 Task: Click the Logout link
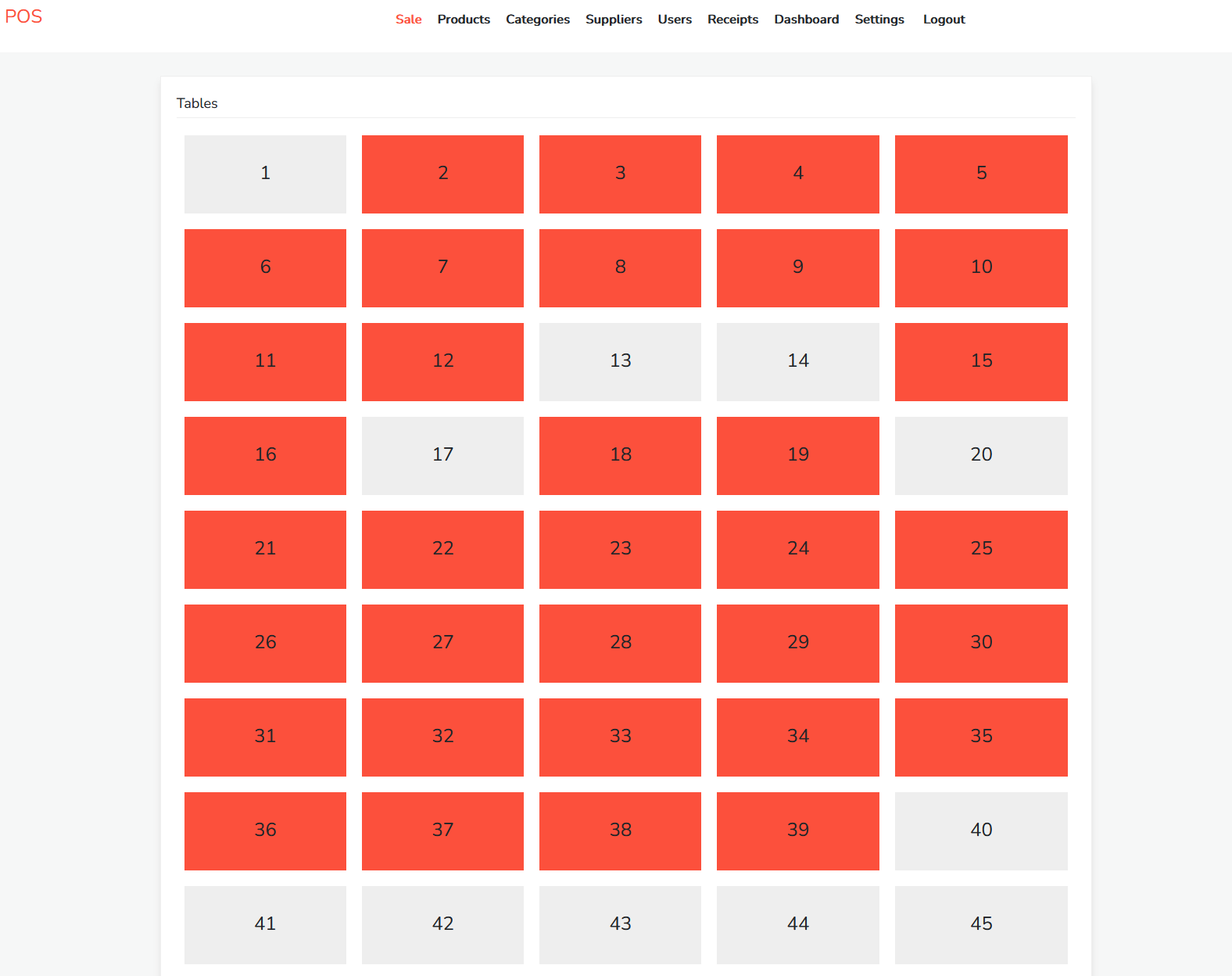click(944, 20)
